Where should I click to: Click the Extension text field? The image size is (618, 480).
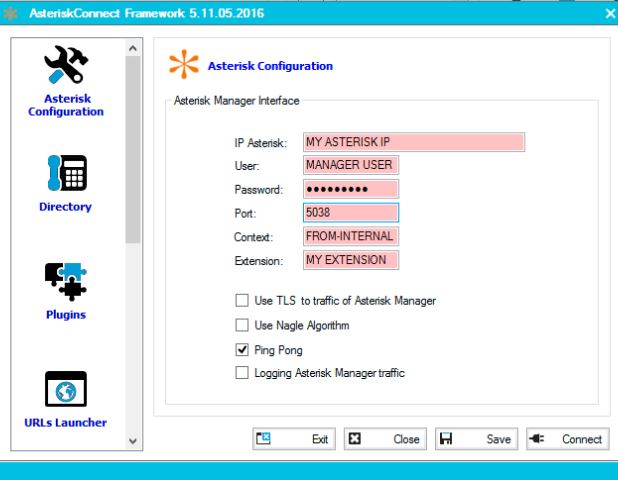tap(350, 260)
